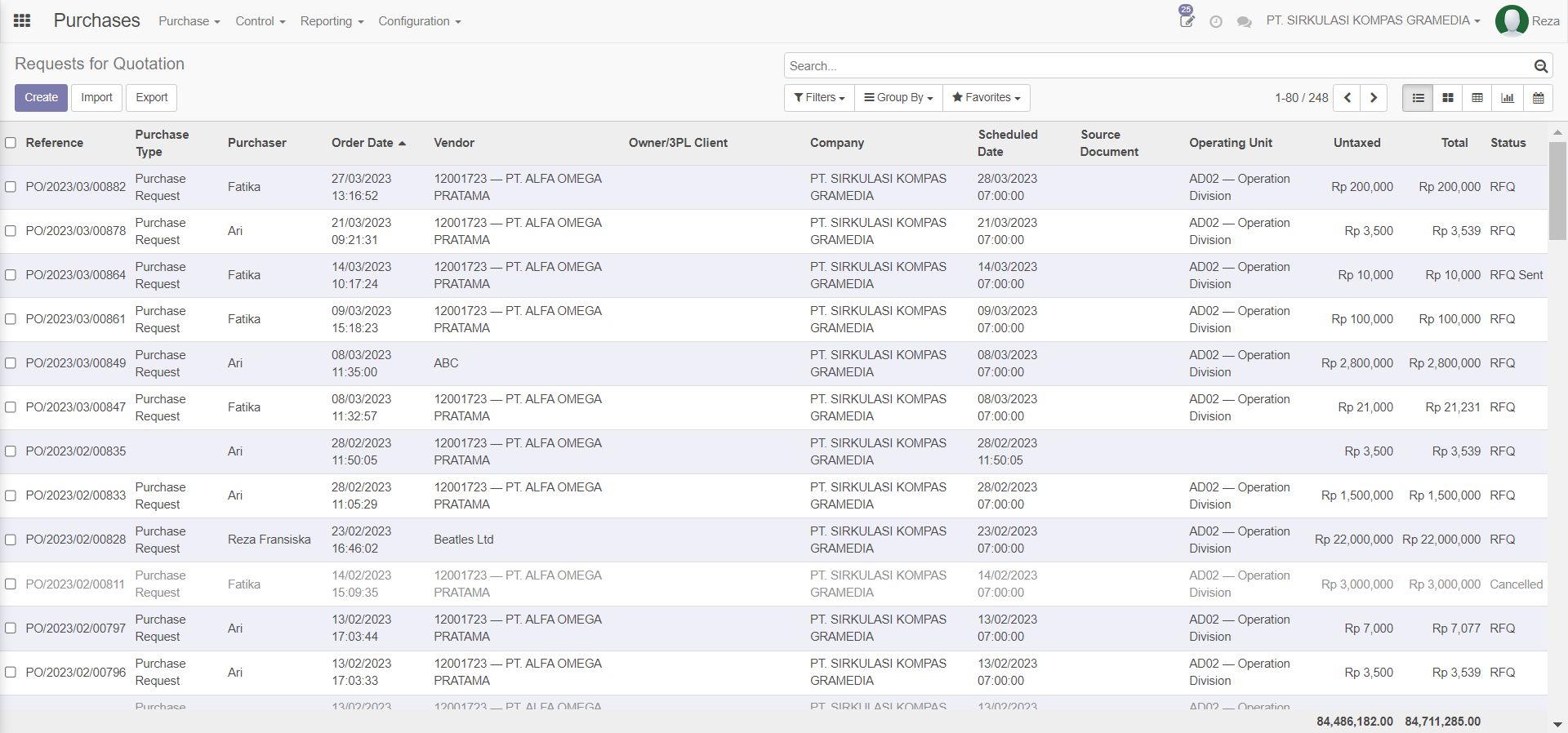Click the Create button

(41, 98)
